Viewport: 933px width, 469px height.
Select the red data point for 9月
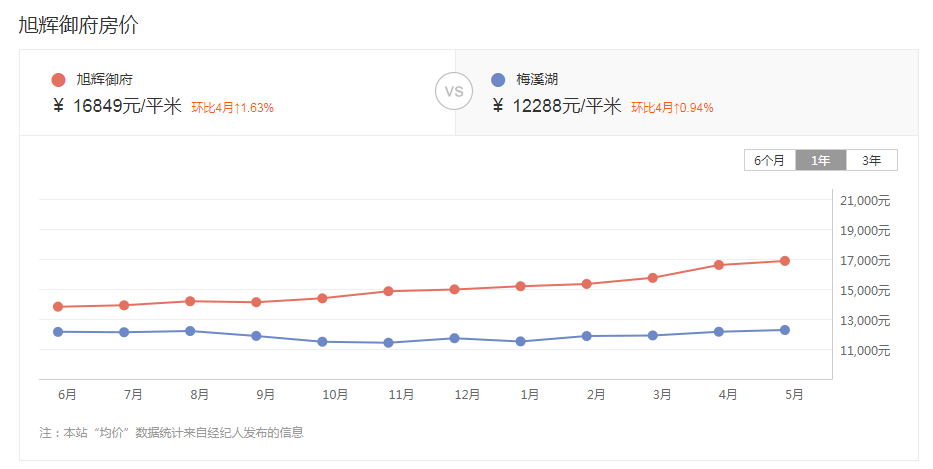point(256,302)
